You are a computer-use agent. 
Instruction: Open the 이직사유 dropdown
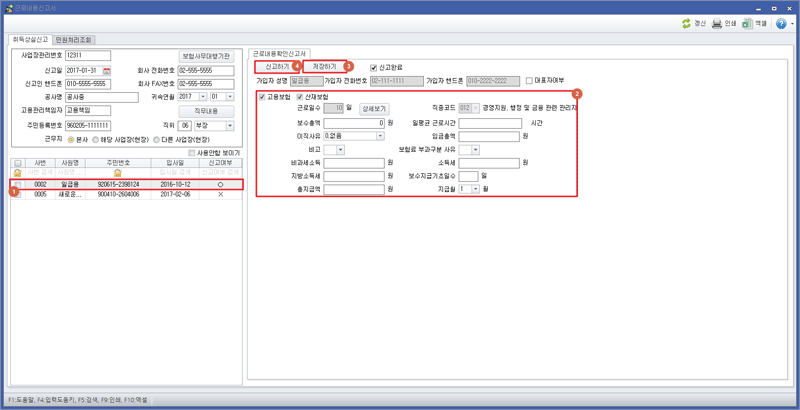(381, 136)
